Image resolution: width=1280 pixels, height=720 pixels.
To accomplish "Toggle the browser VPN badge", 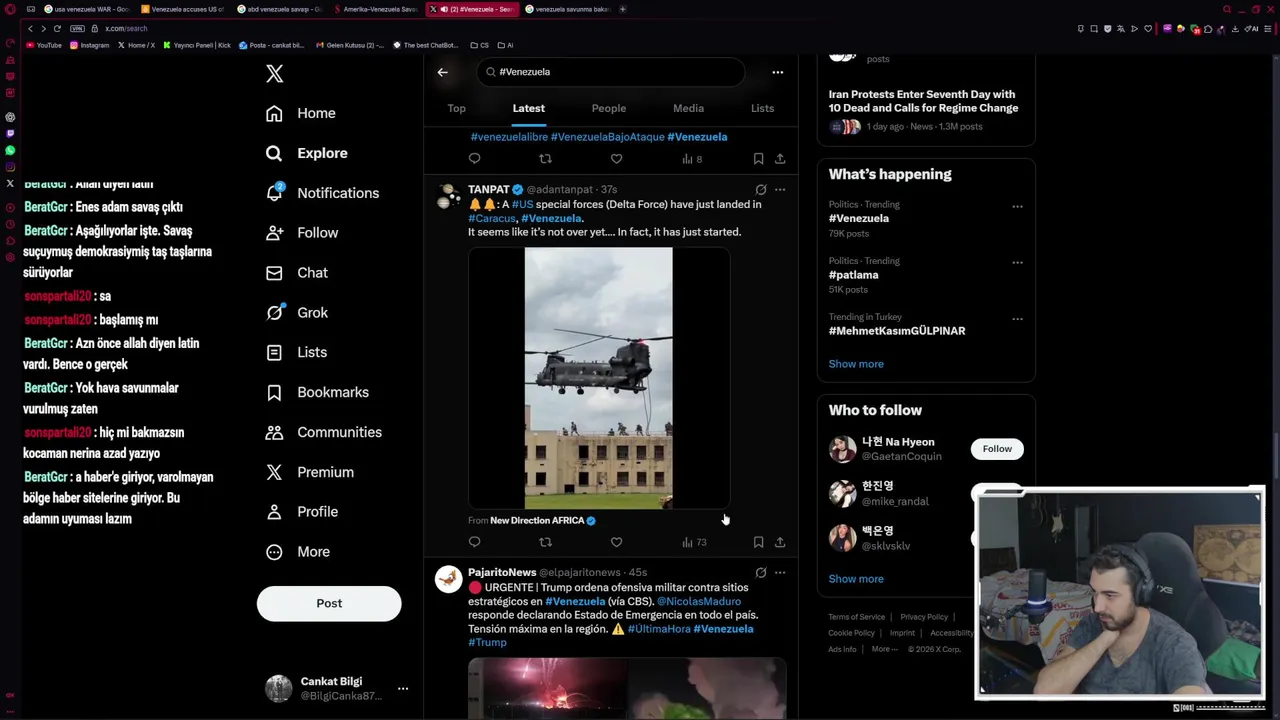I will [77, 28].
